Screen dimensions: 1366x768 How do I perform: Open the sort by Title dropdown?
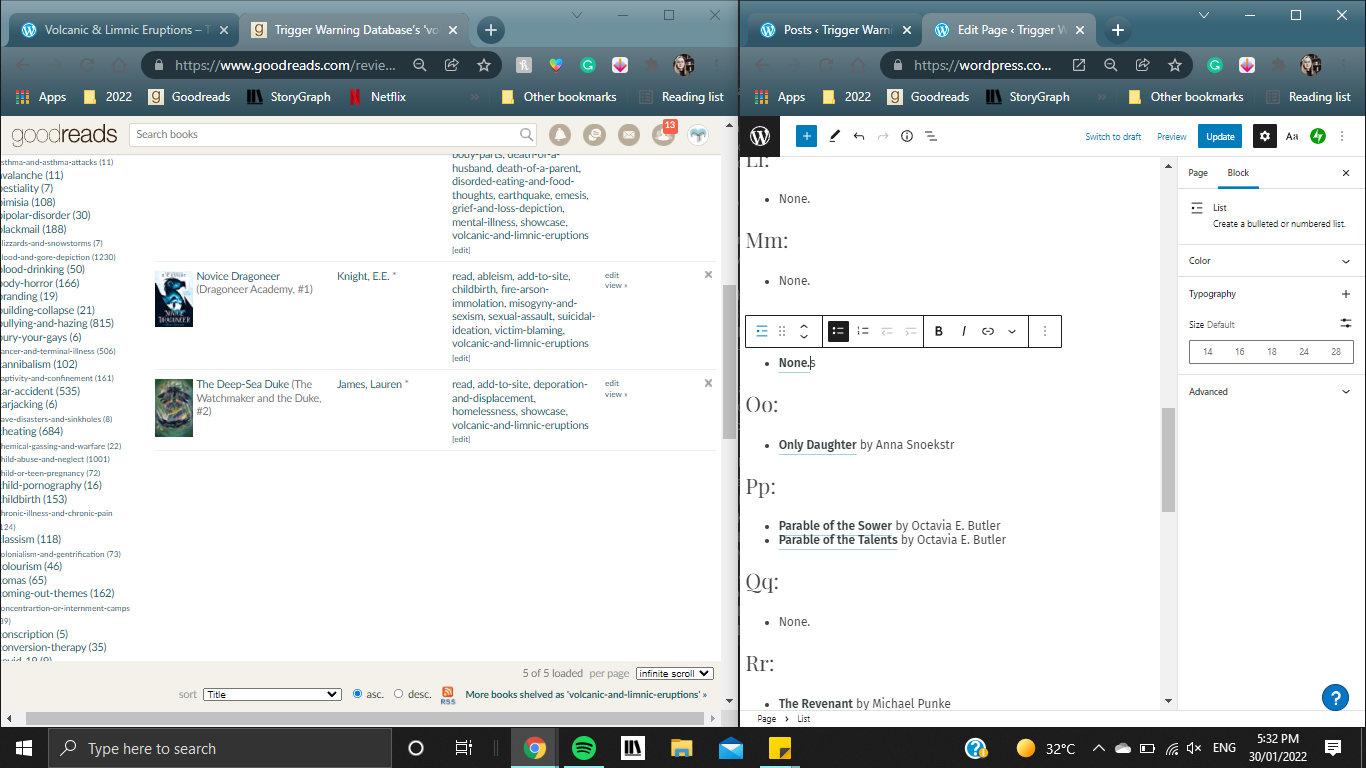point(272,694)
